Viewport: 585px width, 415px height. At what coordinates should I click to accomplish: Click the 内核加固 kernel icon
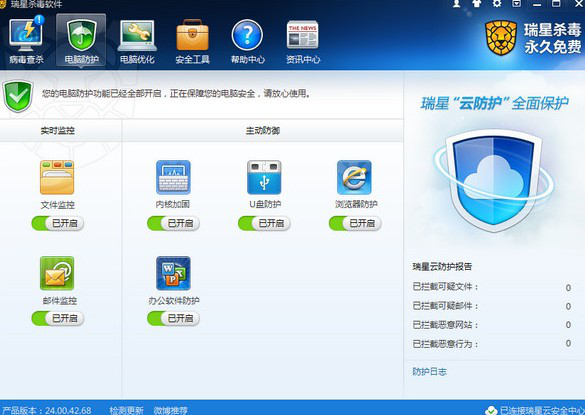pos(173,178)
